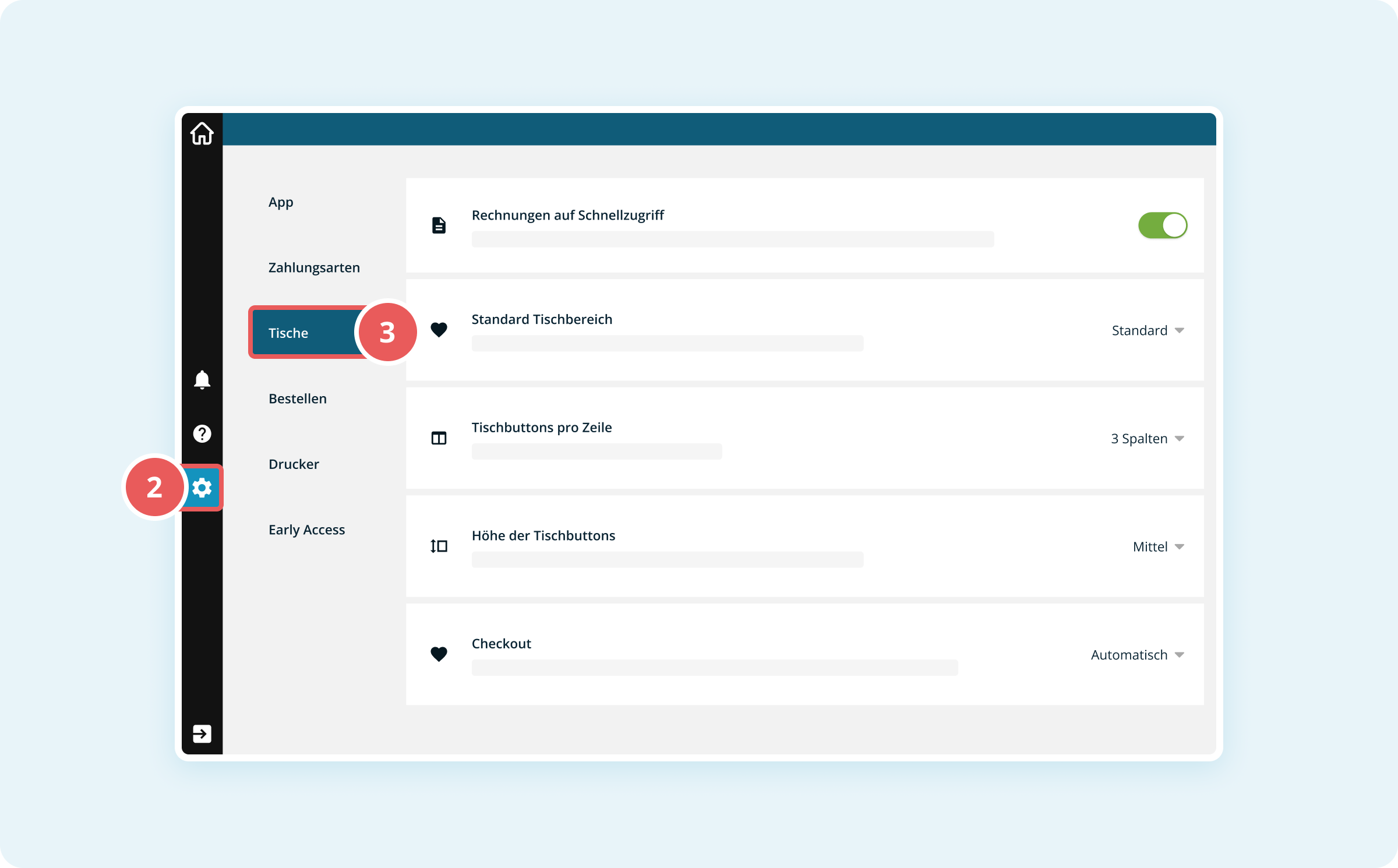The width and height of the screenshot is (1398, 868).
Task: Click the logout arrow icon
Action: (x=202, y=733)
